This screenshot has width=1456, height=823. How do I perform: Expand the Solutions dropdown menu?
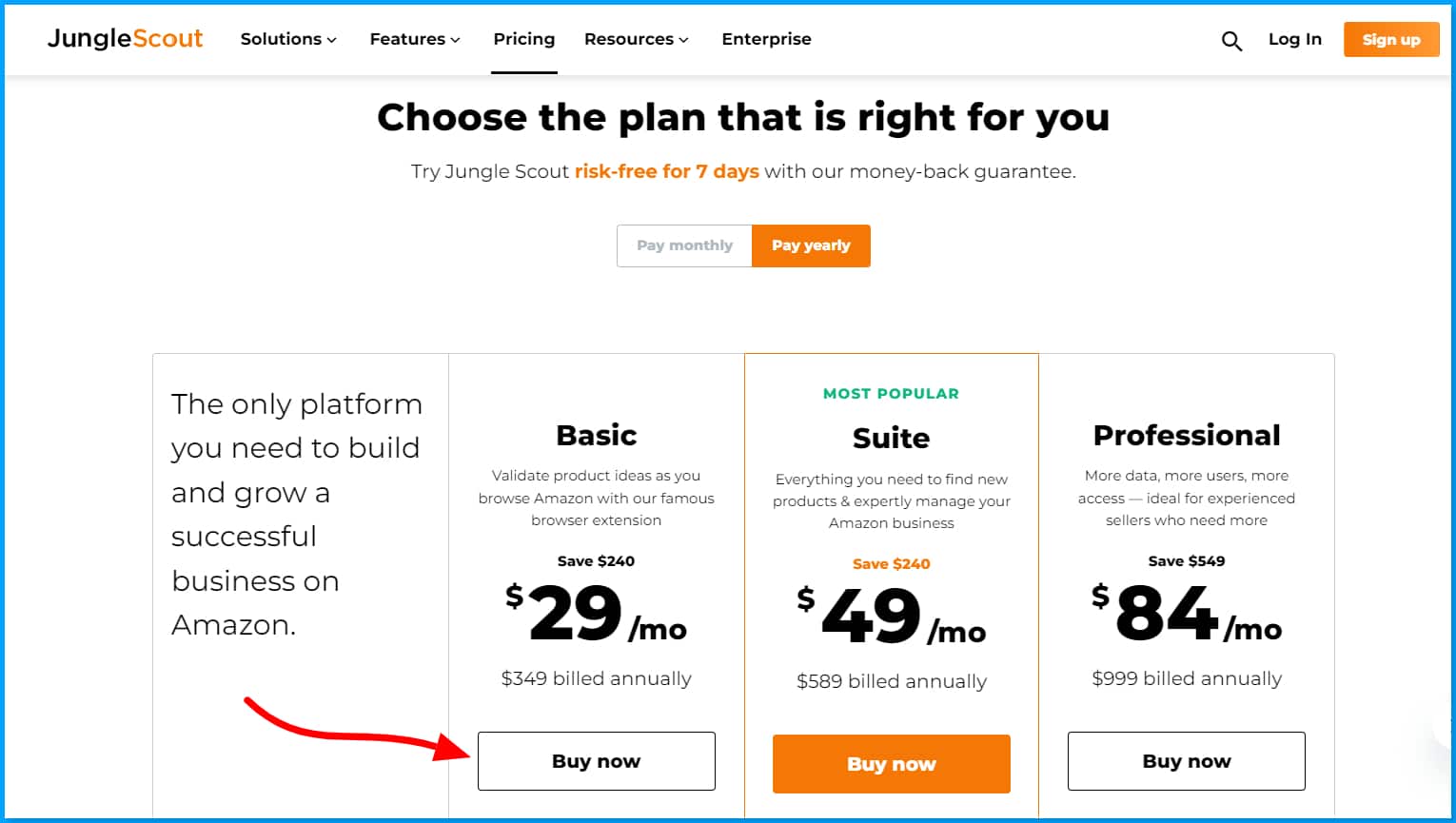[288, 39]
